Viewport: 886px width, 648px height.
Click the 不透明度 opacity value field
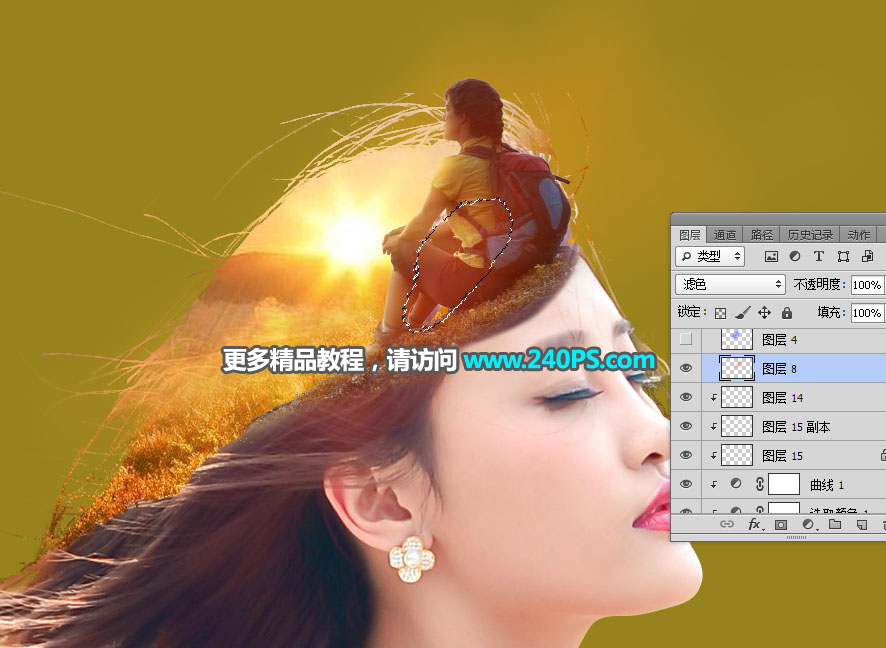[x=867, y=285]
